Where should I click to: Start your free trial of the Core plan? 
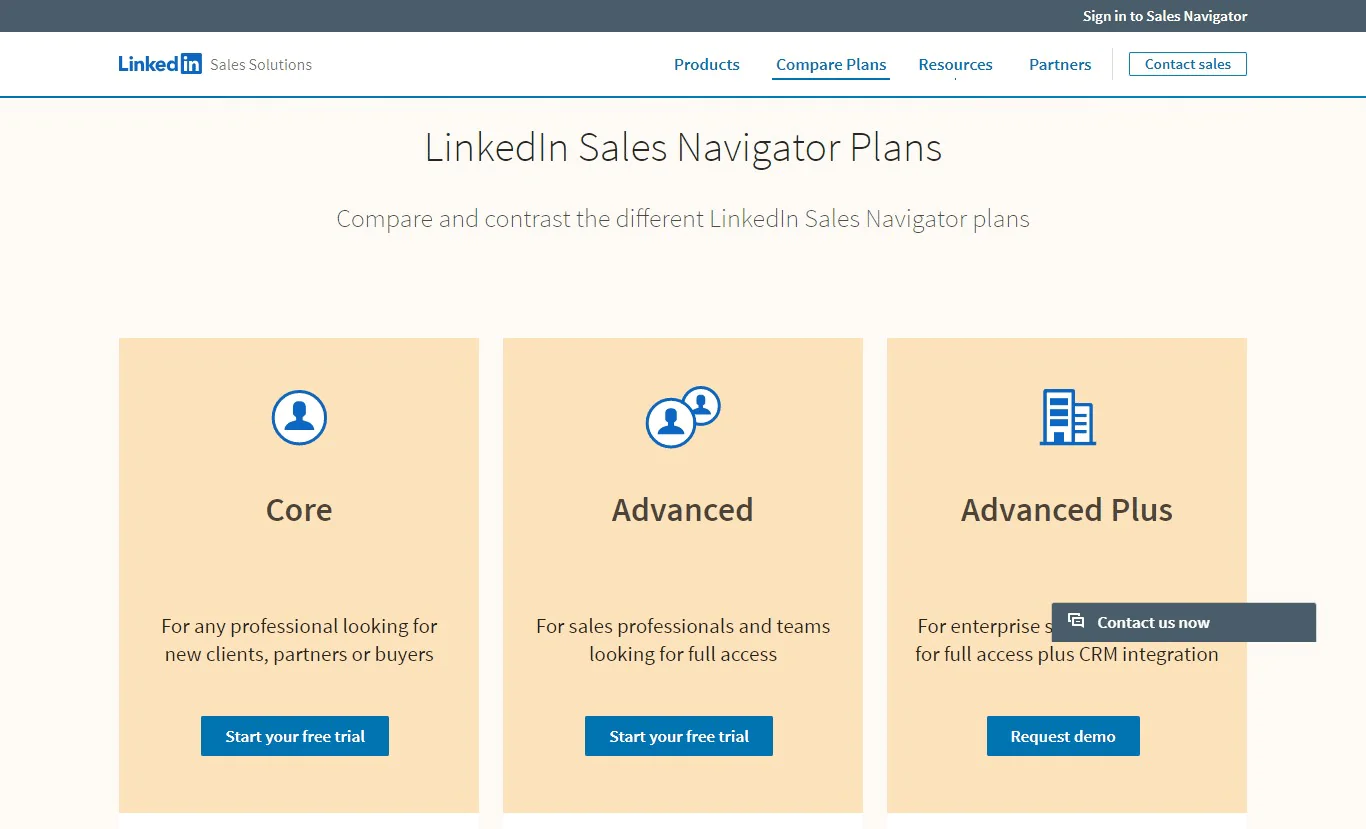pos(294,736)
